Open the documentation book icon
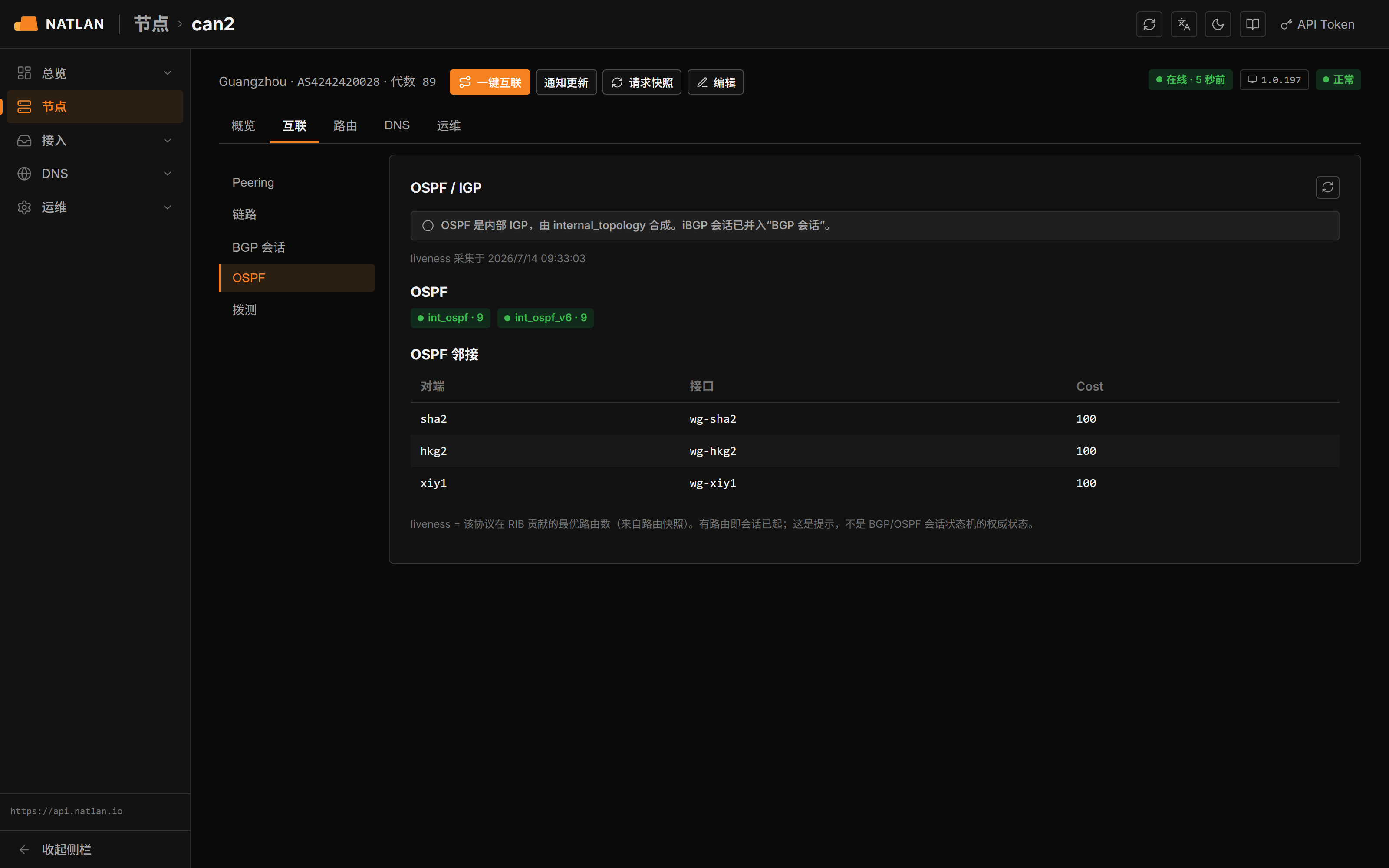The width and height of the screenshot is (1389, 868). [1252, 24]
